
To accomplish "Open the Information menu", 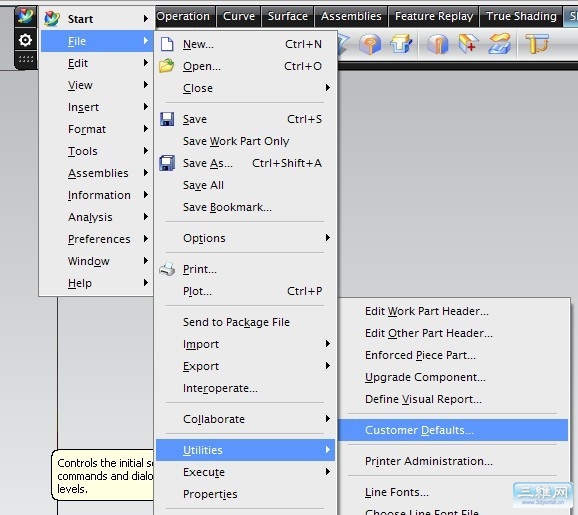I will coord(97,195).
